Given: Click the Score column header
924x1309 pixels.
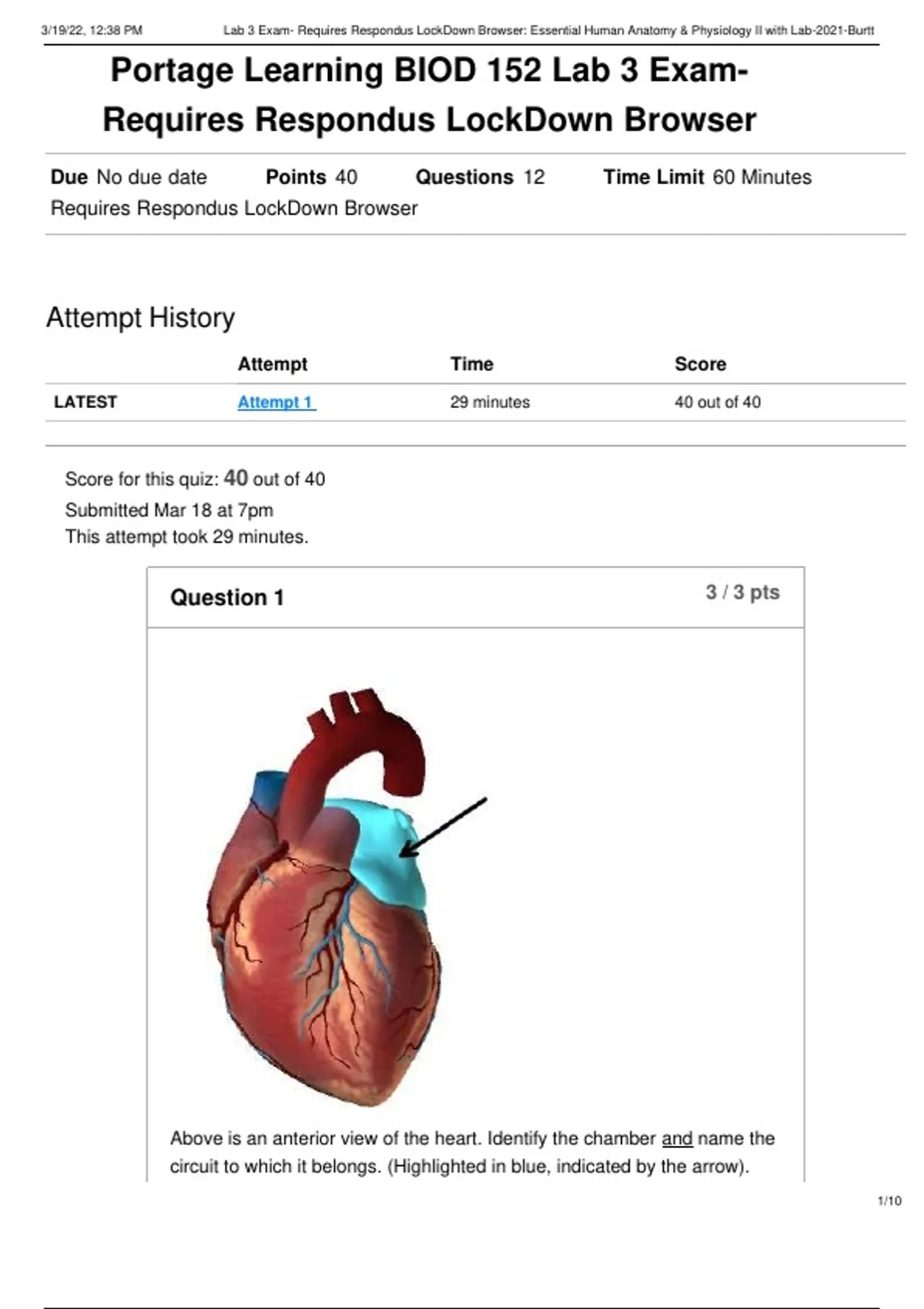Looking at the screenshot, I should [700, 364].
